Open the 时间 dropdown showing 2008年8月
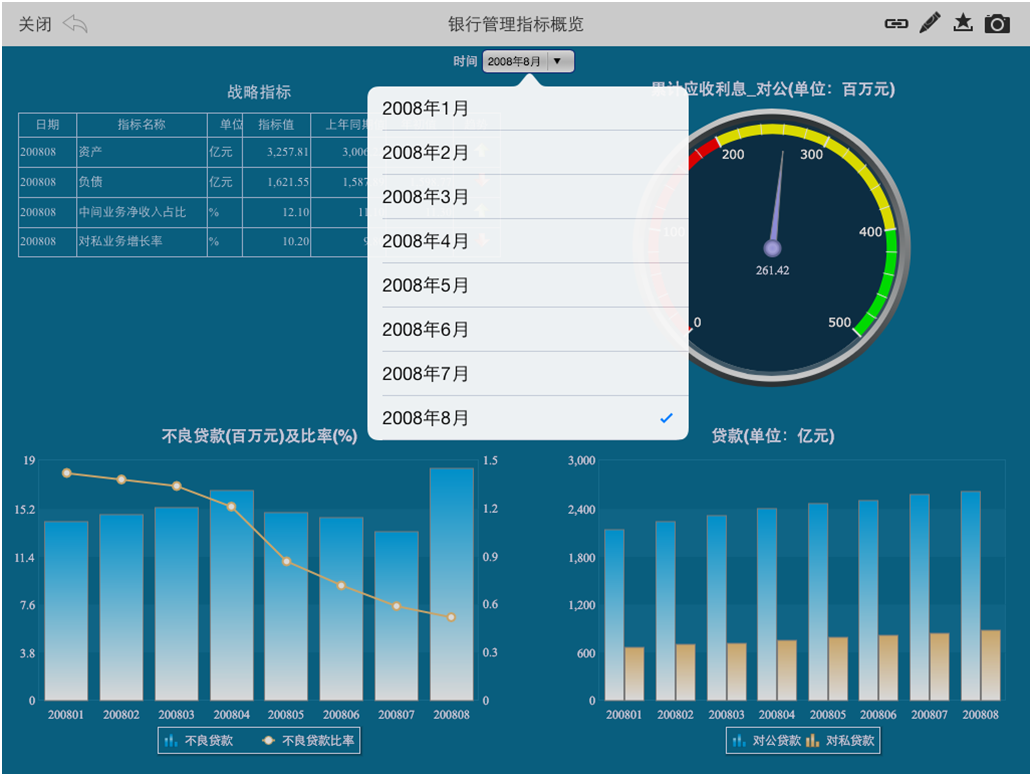This screenshot has height=776, width=1032. pyautogui.click(x=529, y=61)
